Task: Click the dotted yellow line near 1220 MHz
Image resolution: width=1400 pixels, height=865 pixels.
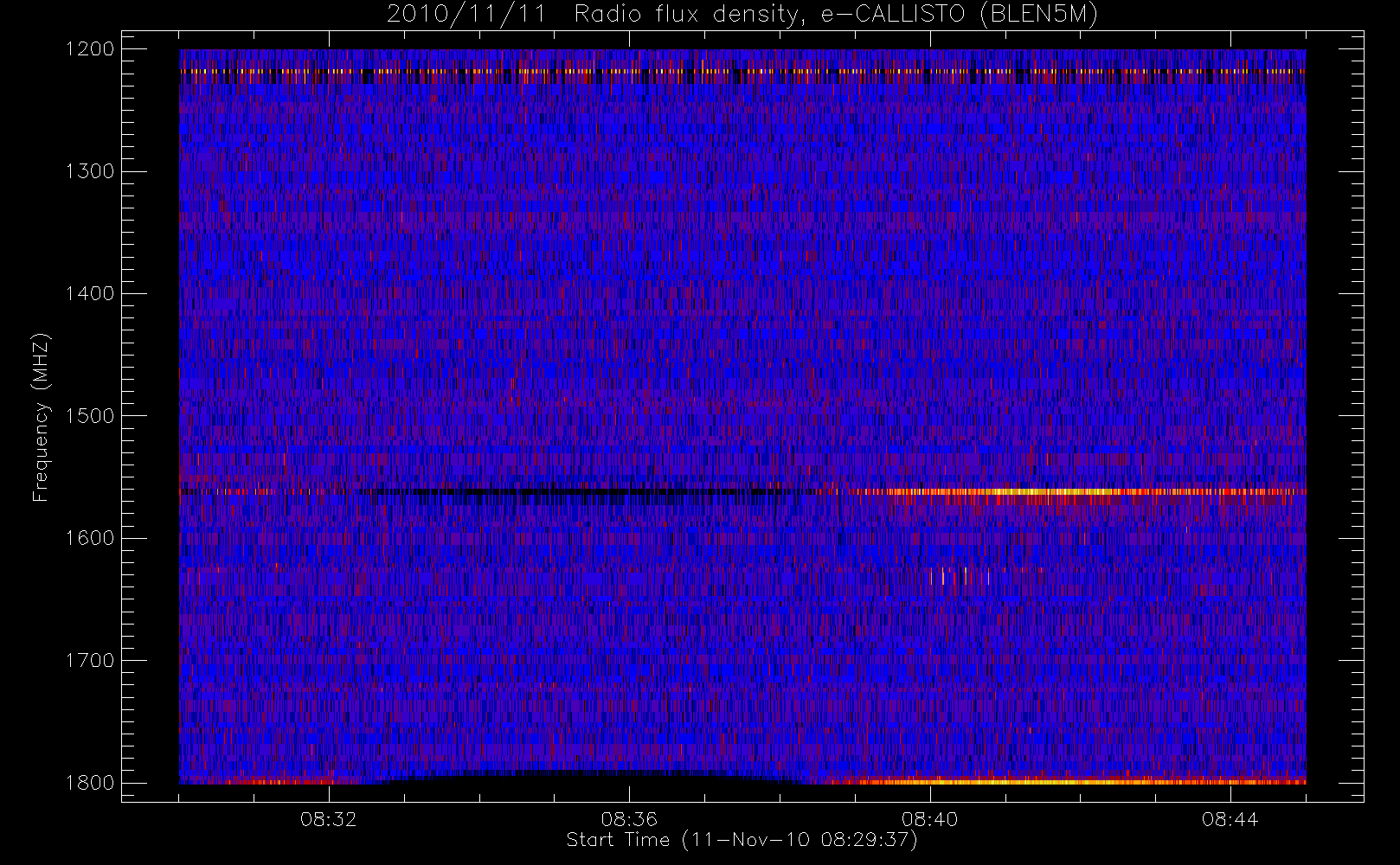Action: click(742, 71)
